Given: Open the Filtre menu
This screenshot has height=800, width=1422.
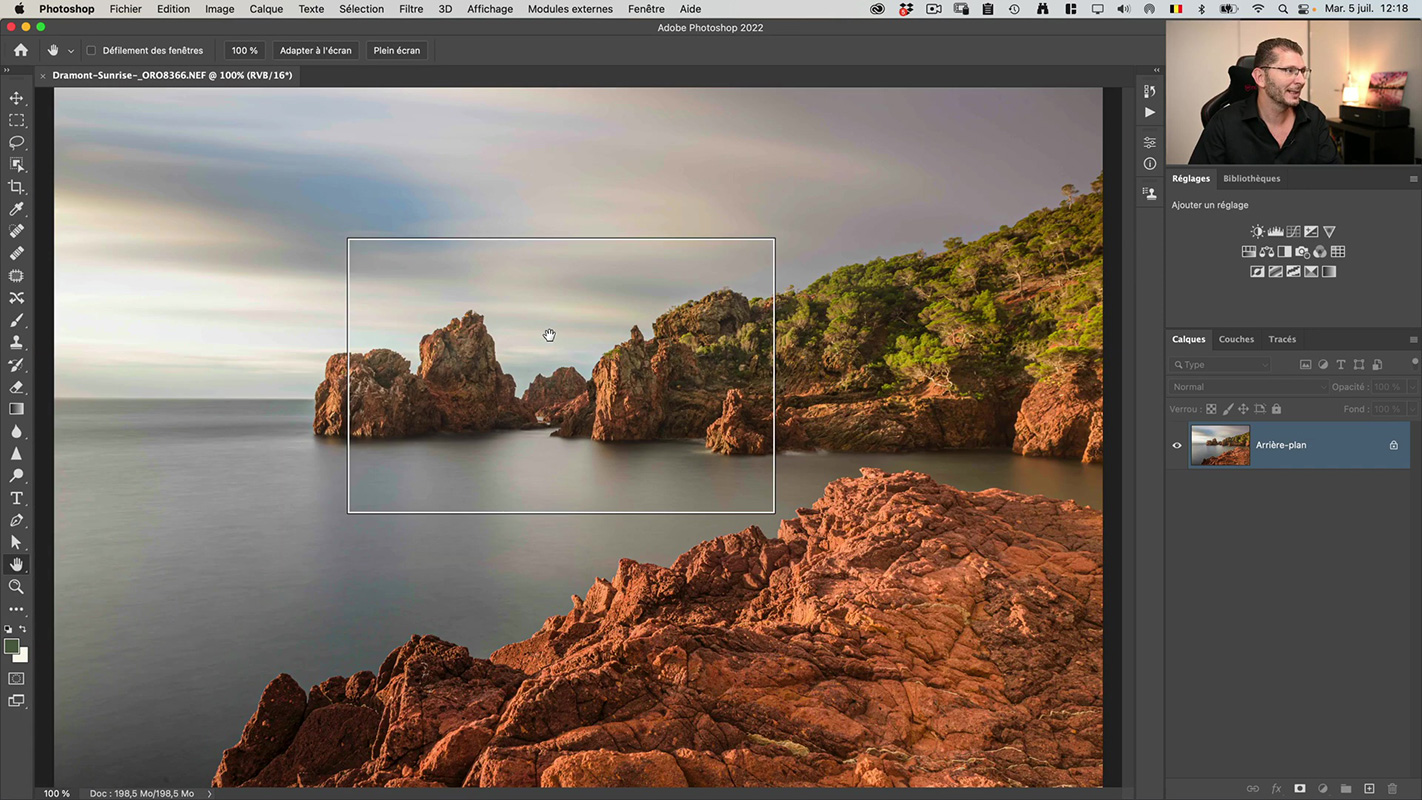Looking at the screenshot, I should coord(410,9).
